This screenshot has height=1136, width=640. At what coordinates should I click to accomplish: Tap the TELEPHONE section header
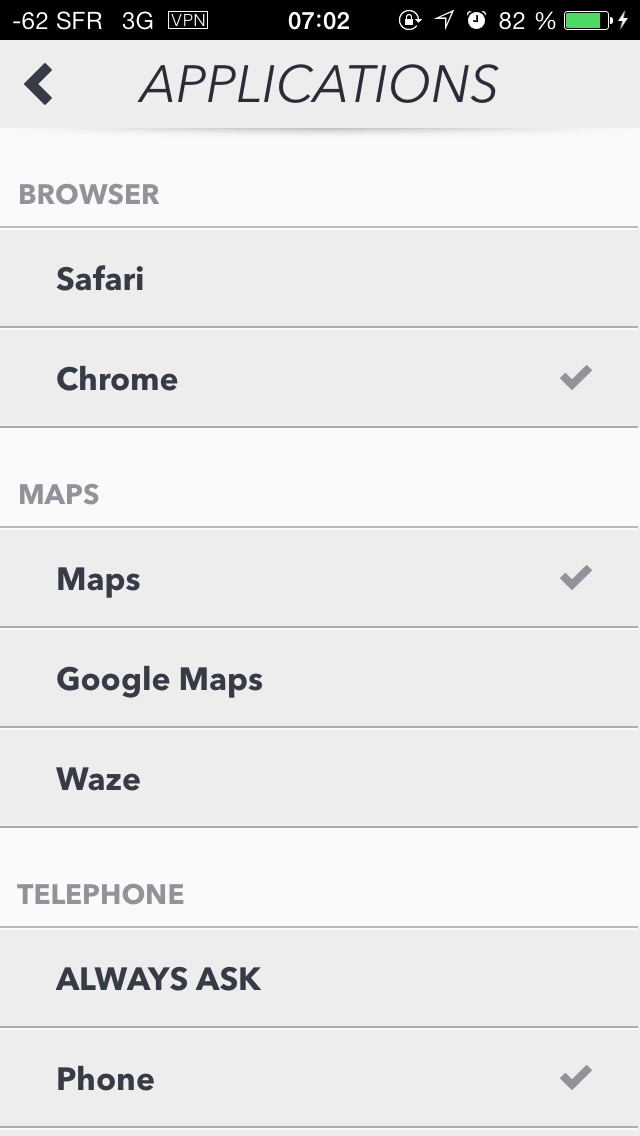101,894
